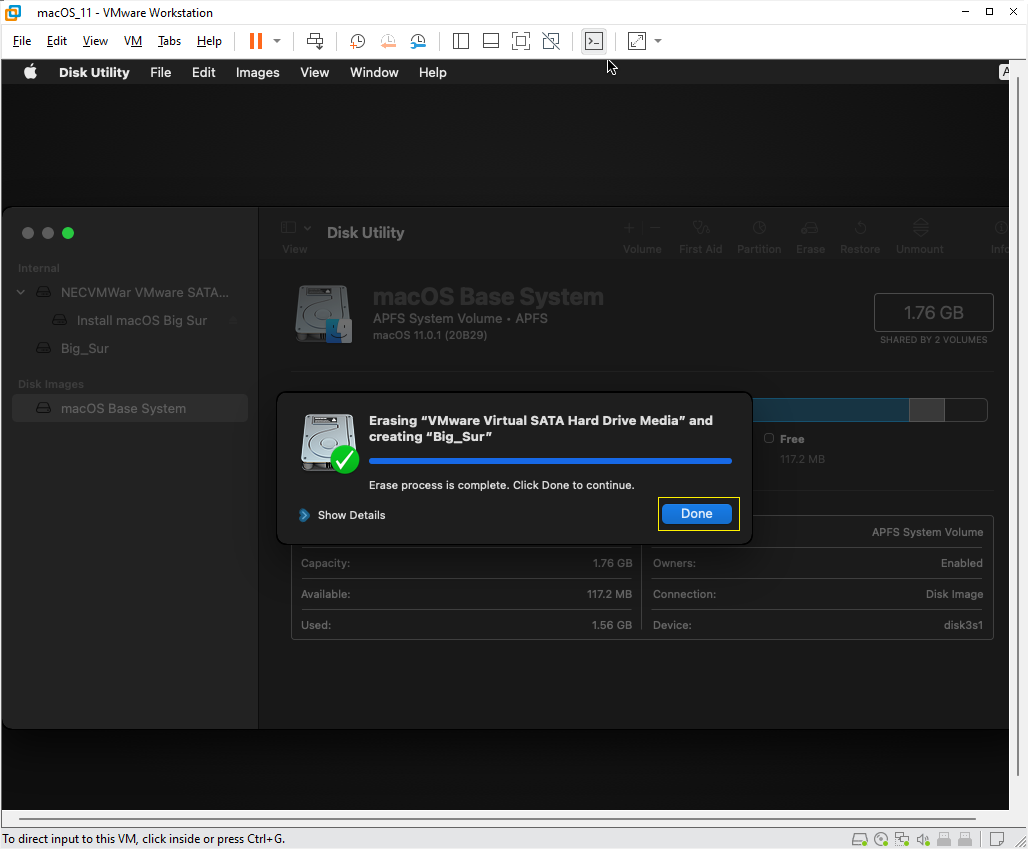Click the hard disk status icon

point(860,839)
